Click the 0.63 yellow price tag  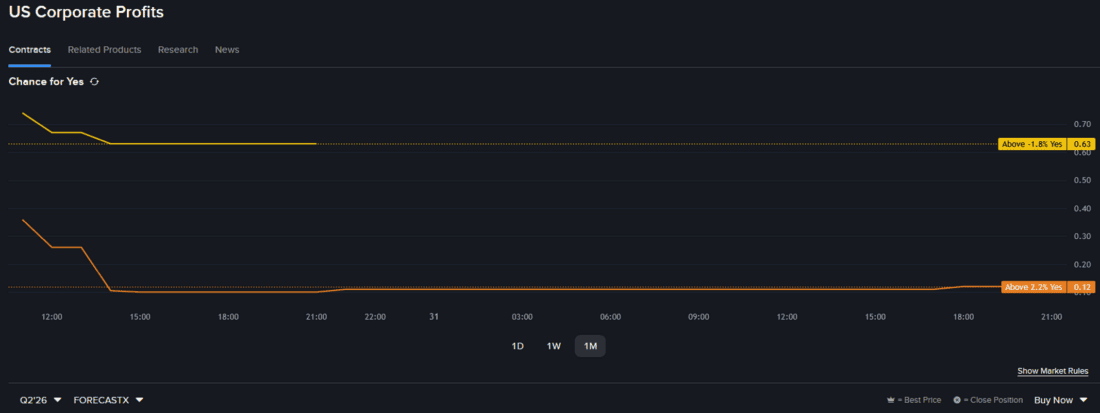coord(1080,144)
